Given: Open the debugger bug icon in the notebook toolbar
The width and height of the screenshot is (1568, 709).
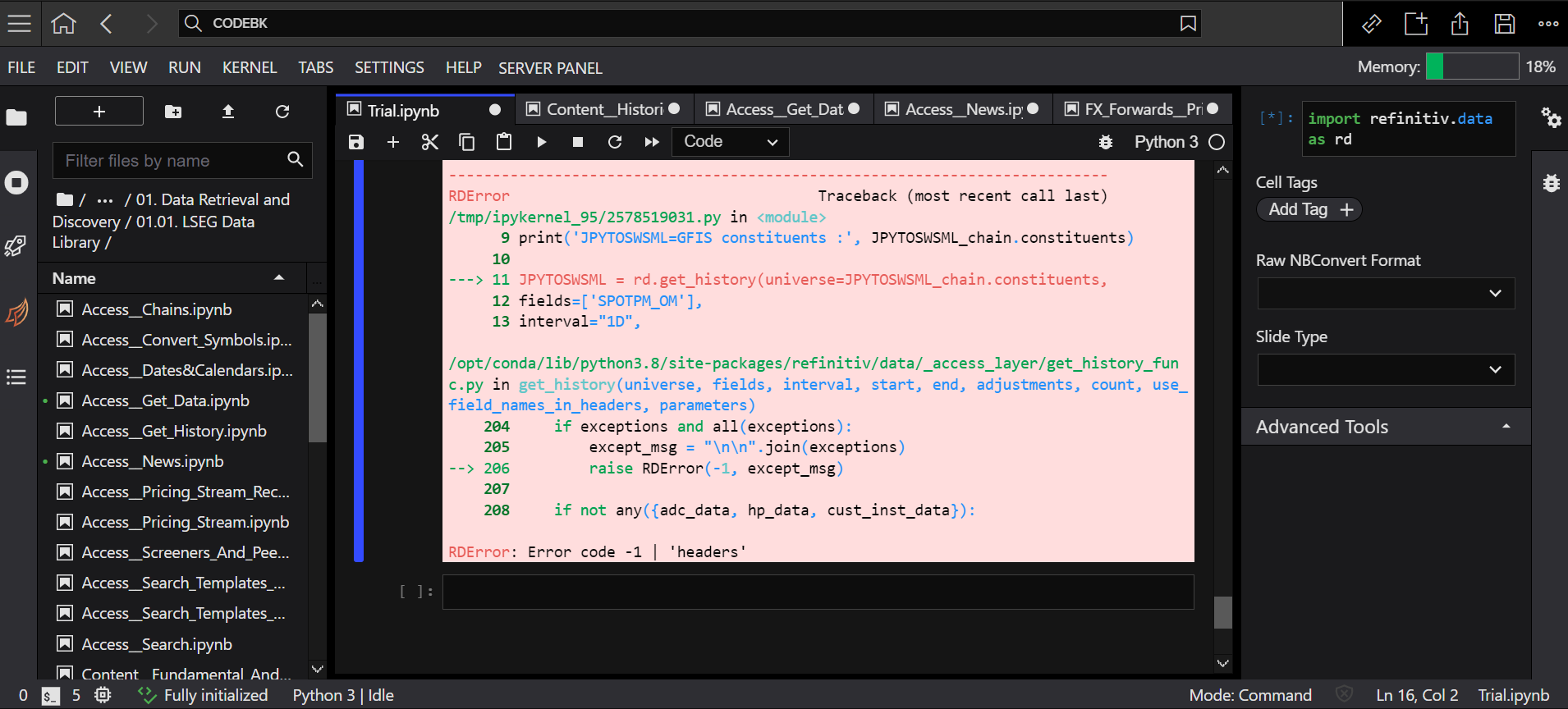Looking at the screenshot, I should click(1106, 142).
